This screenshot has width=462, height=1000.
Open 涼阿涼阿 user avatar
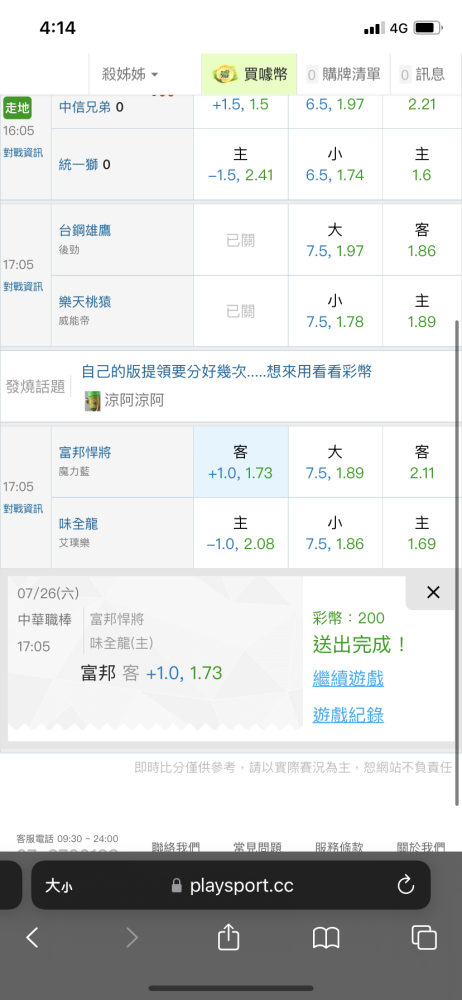pos(93,401)
